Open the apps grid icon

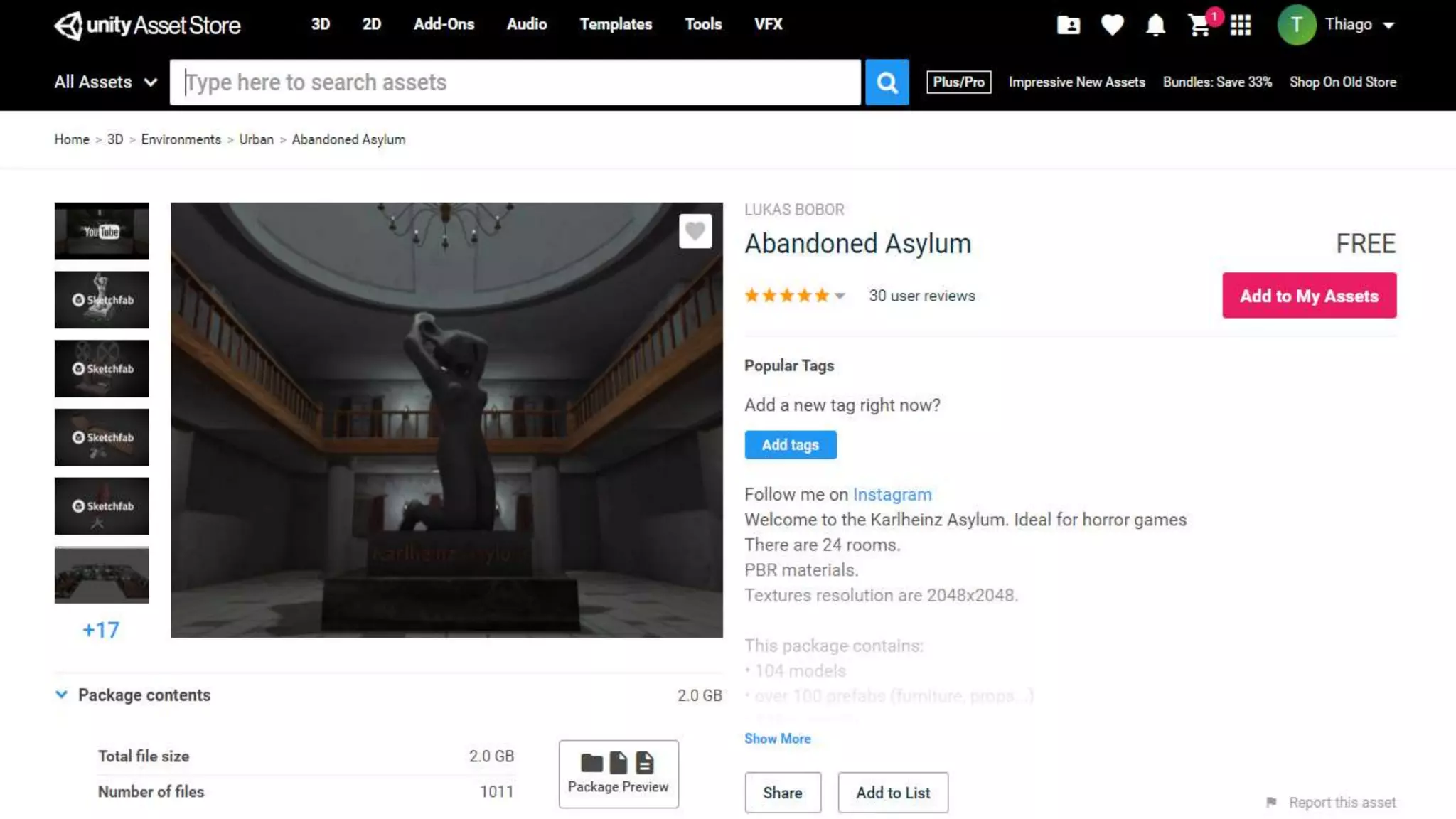pyautogui.click(x=1241, y=25)
